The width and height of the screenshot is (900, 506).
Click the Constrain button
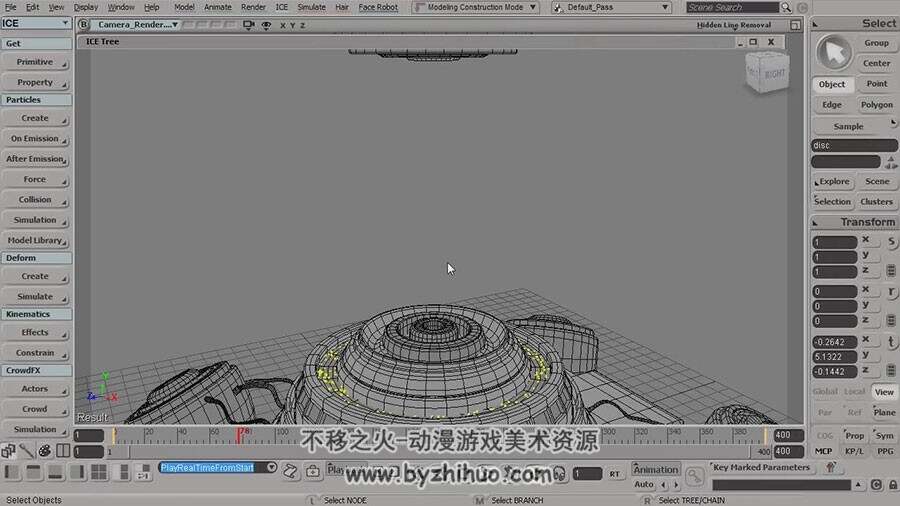pyautogui.click(x=36, y=353)
